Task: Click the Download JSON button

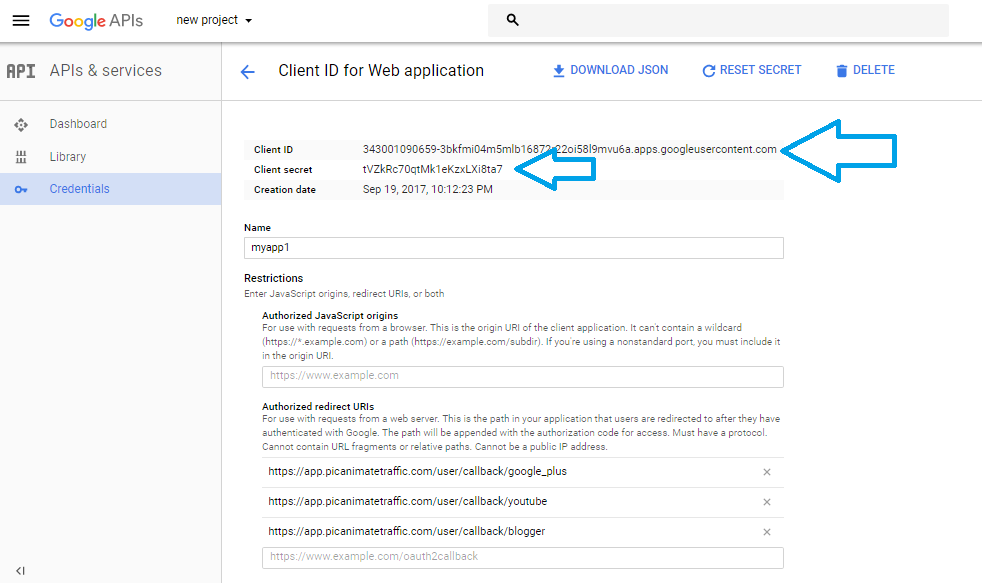Action: point(611,70)
